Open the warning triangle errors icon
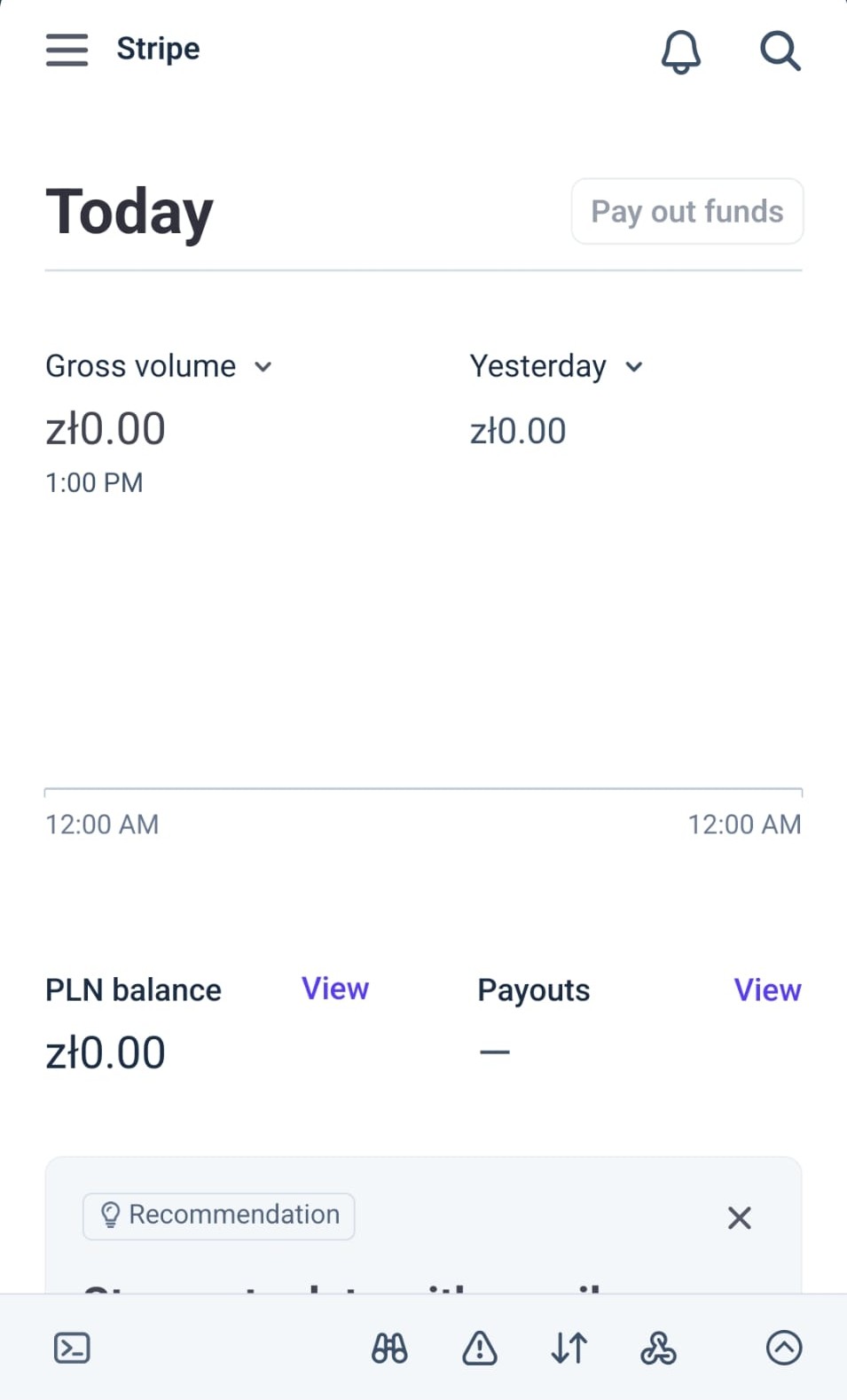The image size is (847, 1400). pos(480,1348)
